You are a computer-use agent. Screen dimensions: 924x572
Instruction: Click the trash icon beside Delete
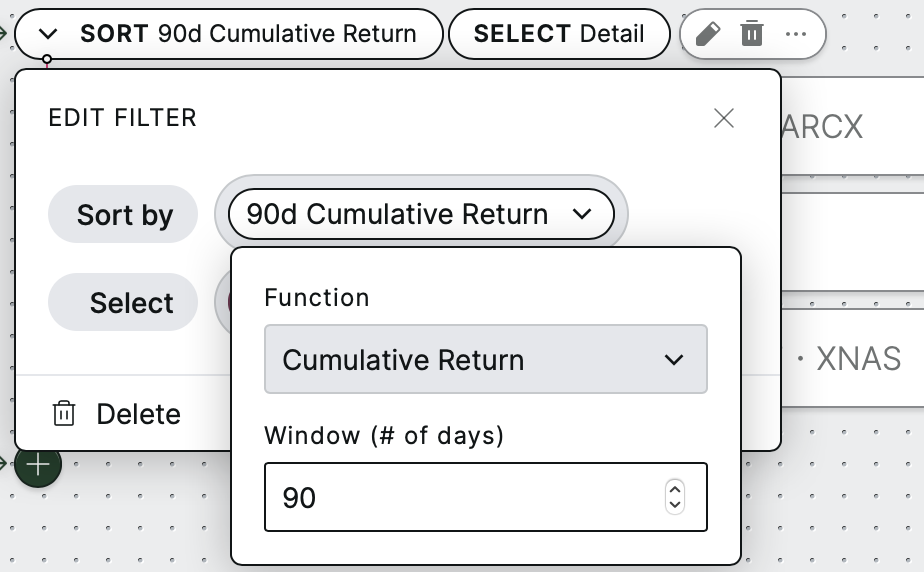(64, 414)
